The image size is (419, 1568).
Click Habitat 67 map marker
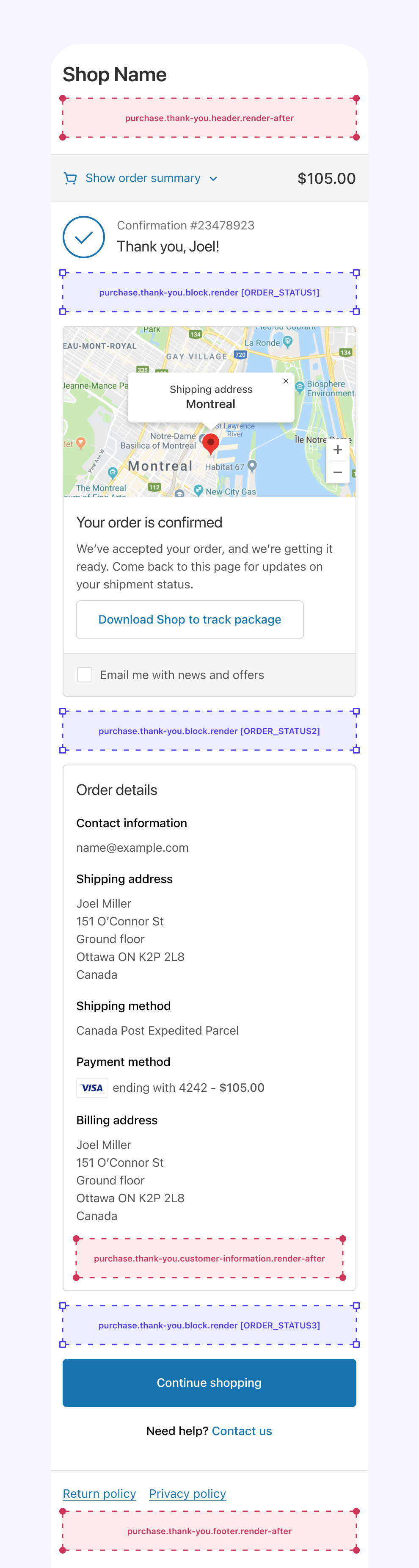click(252, 466)
